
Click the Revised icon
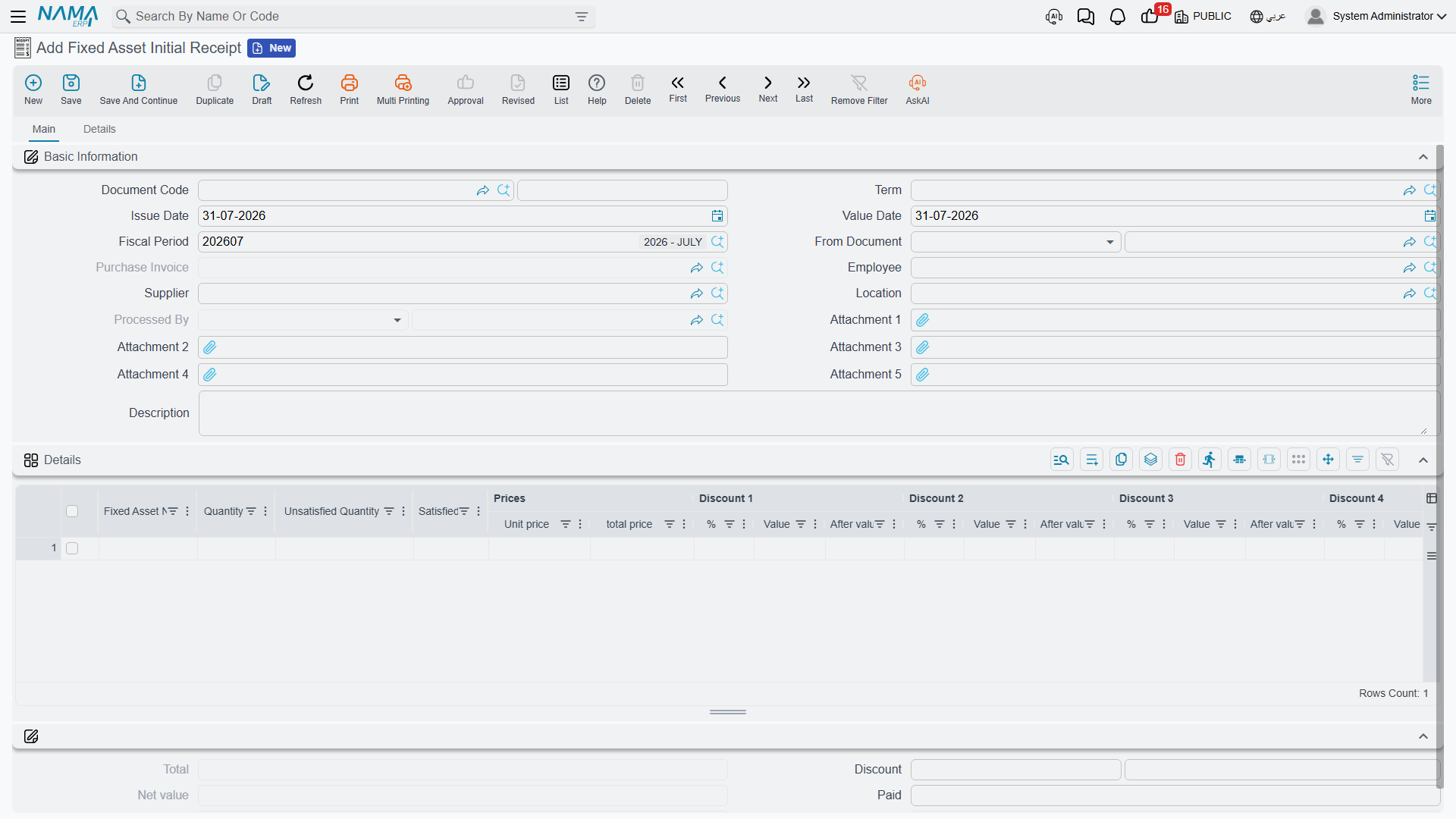518,89
